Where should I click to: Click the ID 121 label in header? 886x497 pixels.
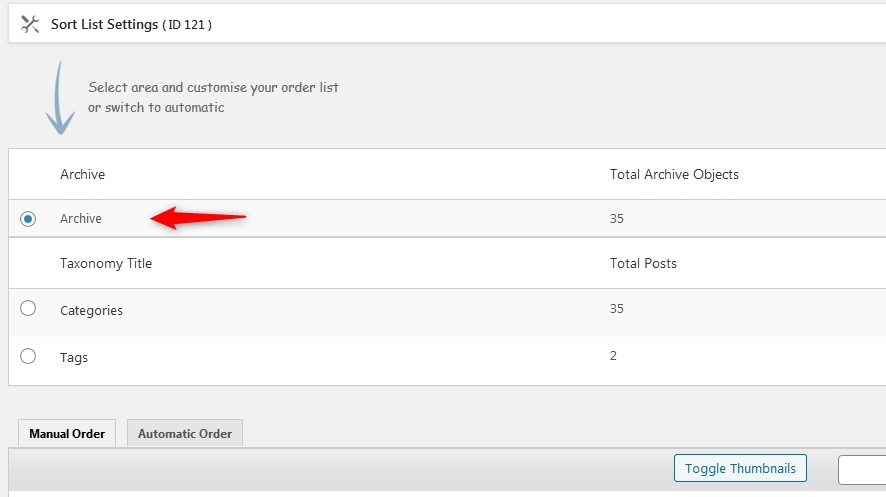click(187, 25)
